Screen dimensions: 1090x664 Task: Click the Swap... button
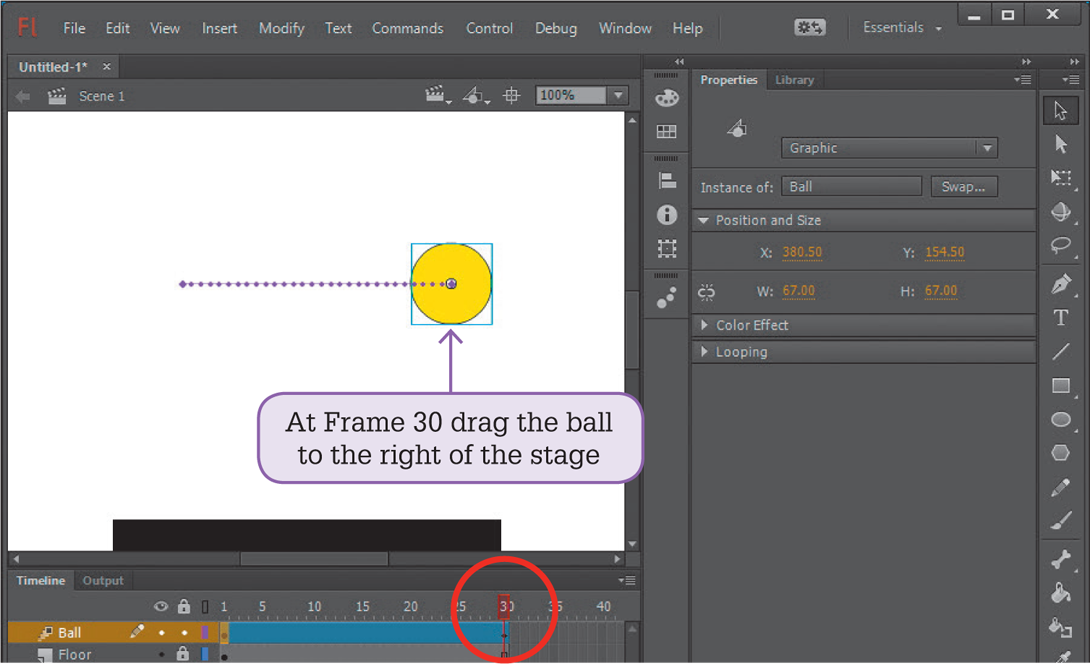pyautogui.click(x=963, y=186)
